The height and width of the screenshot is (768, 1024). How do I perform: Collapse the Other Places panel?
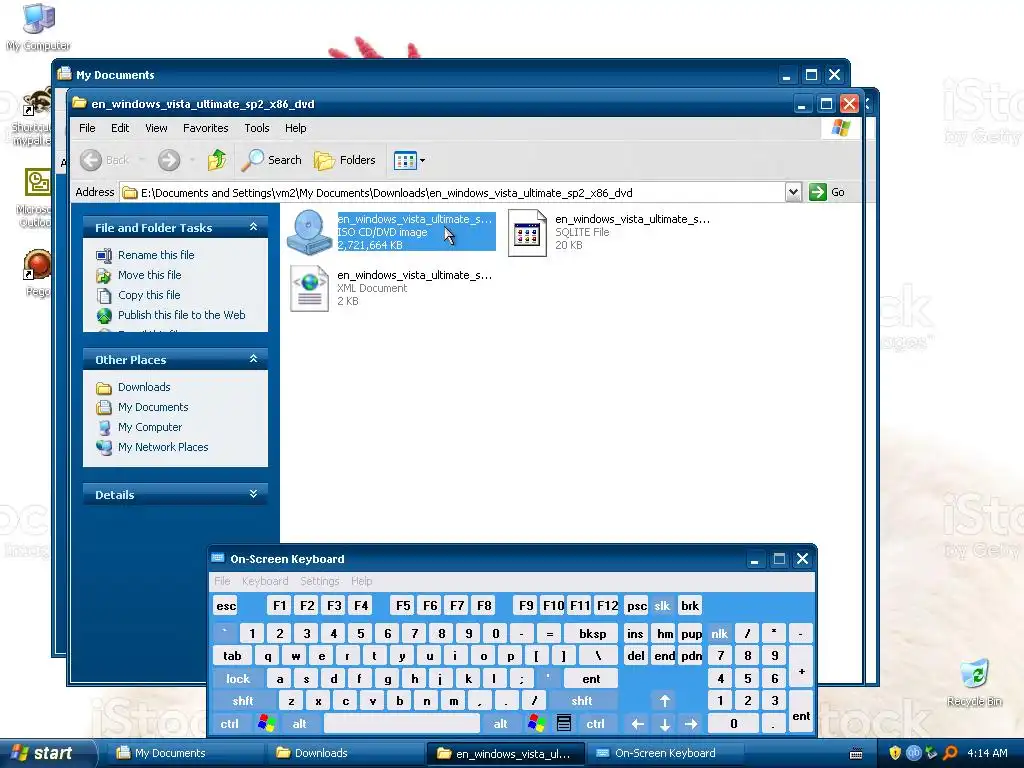tap(253, 359)
